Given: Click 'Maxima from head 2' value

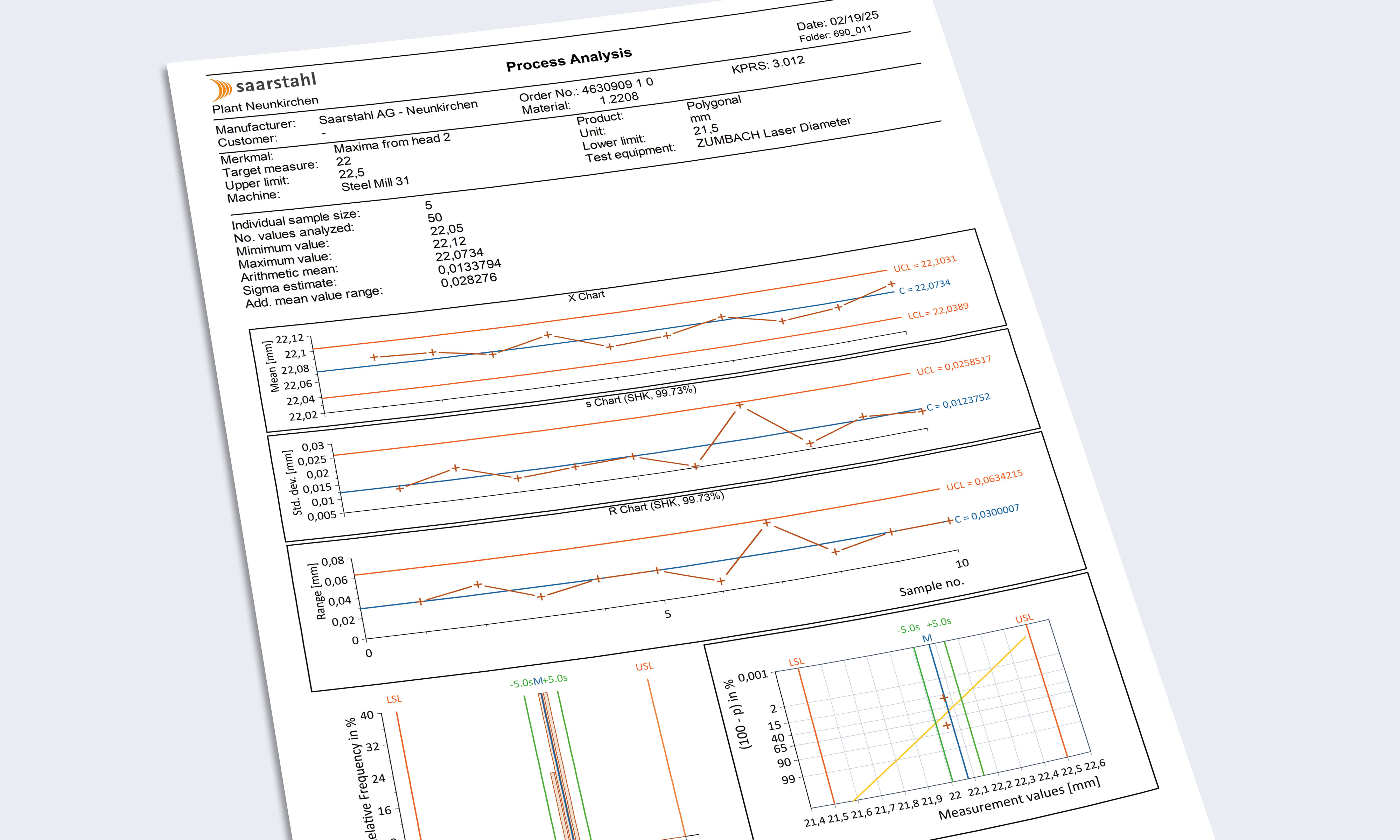Looking at the screenshot, I should coord(392,143).
